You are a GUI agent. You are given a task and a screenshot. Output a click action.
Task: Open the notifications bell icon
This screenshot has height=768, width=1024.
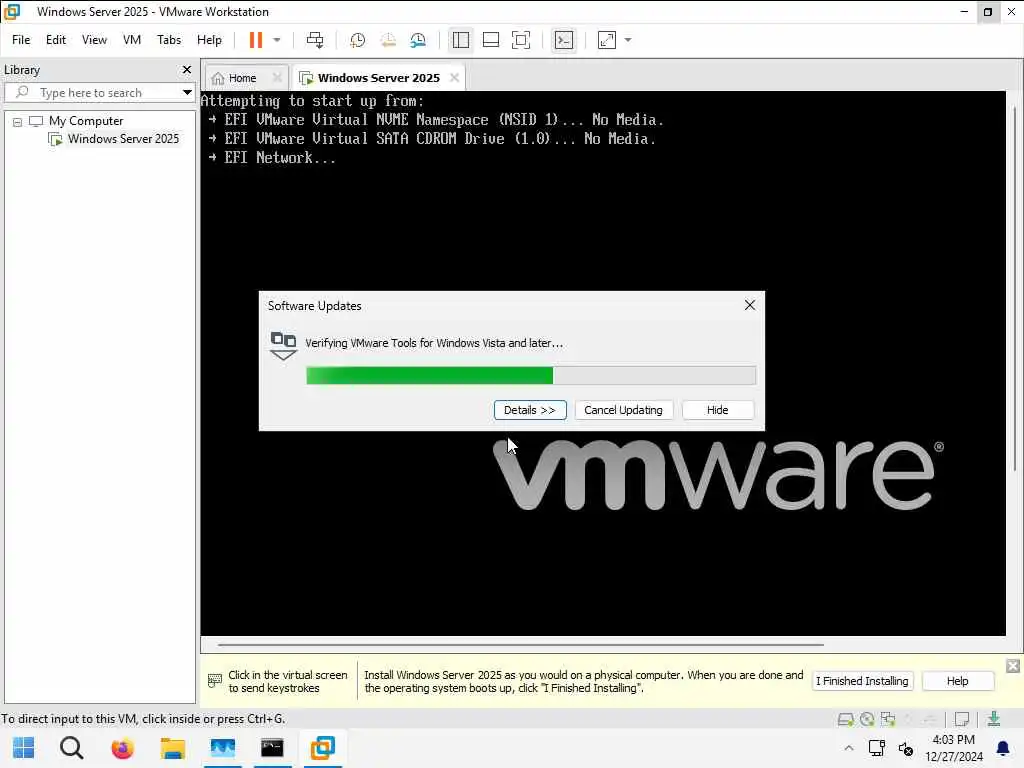[x=1002, y=748]
